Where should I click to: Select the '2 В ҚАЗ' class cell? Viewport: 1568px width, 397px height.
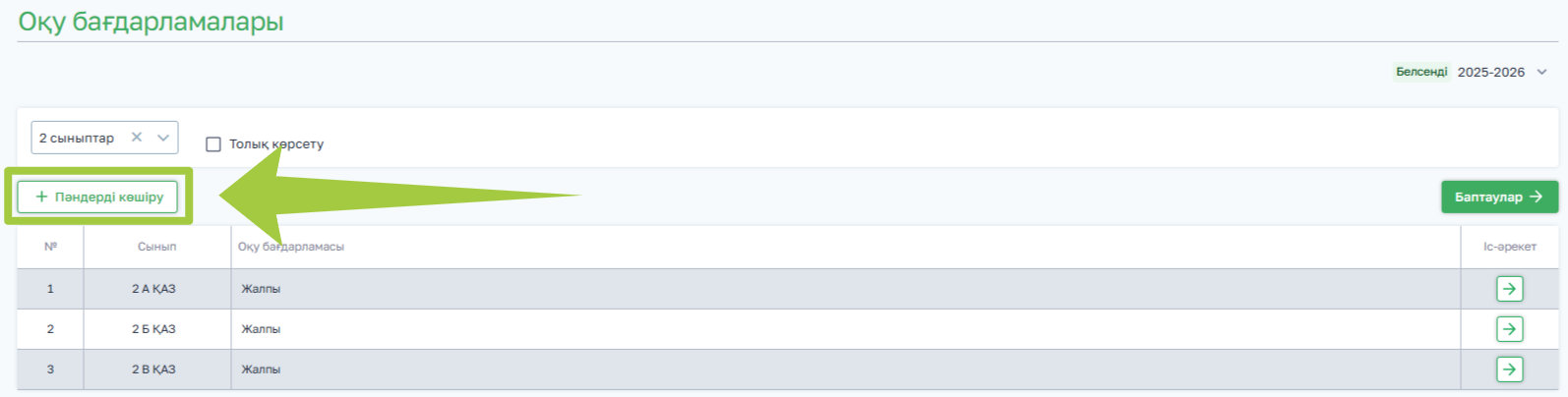[x=154, y=369]
